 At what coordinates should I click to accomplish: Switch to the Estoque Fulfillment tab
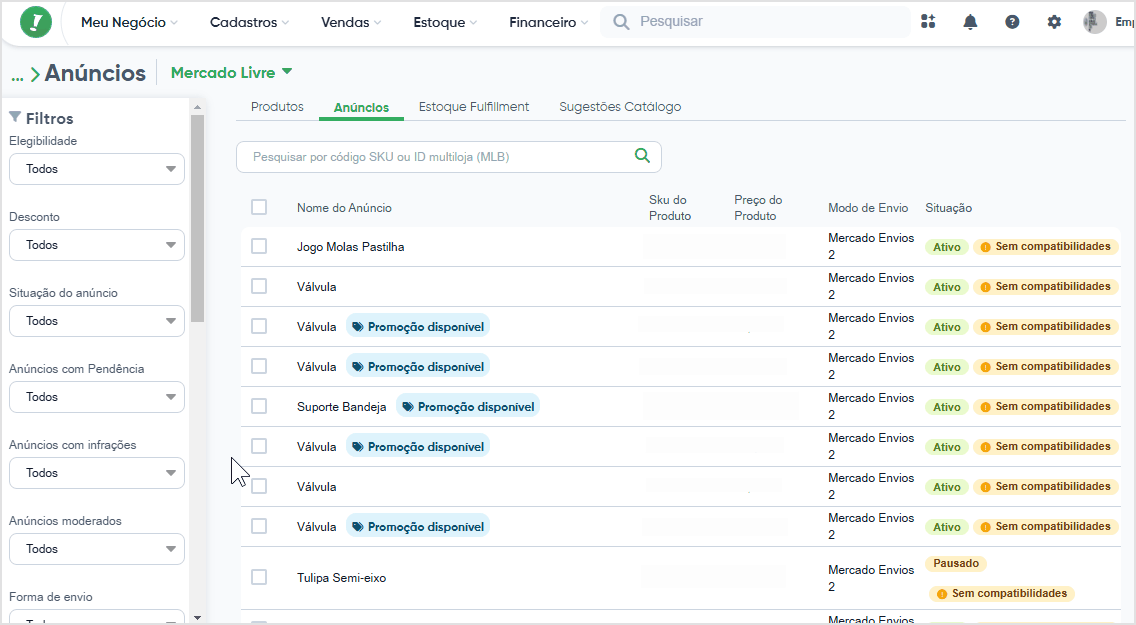tap(474, 107)
